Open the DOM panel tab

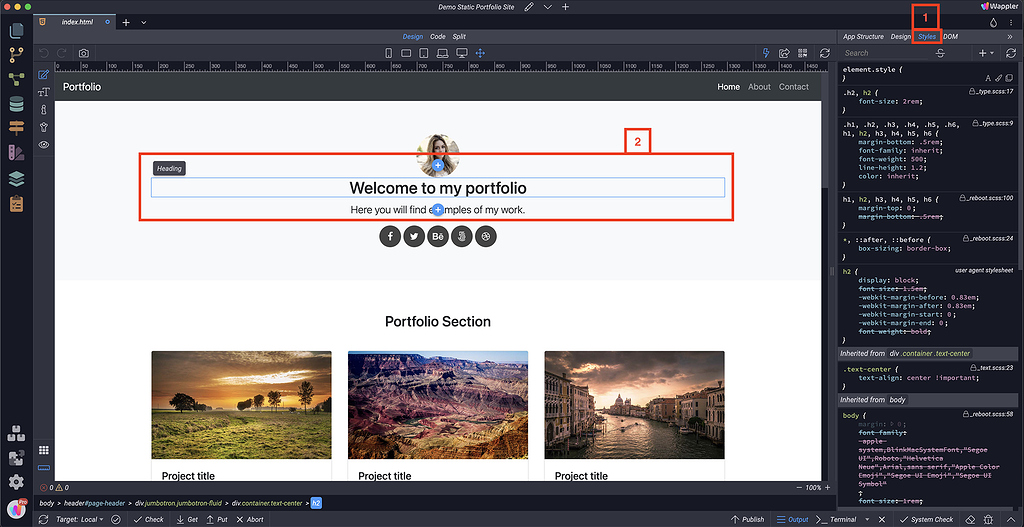tap(950, 37)
